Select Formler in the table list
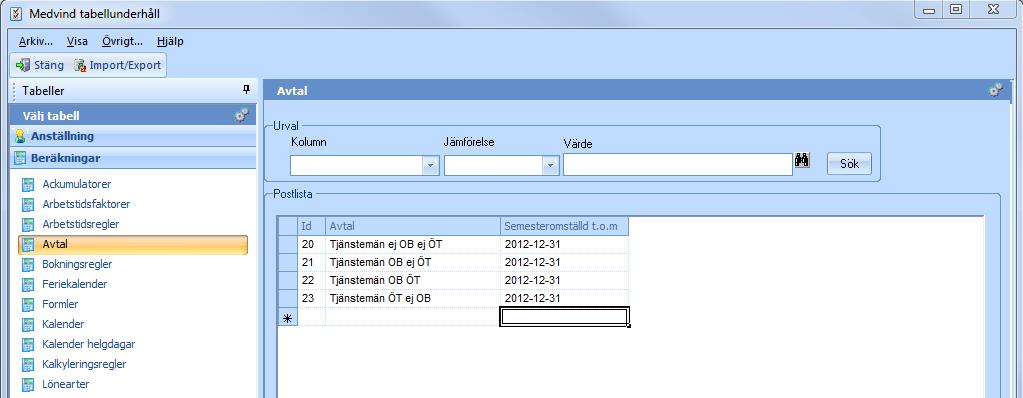The width and height of the screenshot is (1023, 398). coord(60,304)
